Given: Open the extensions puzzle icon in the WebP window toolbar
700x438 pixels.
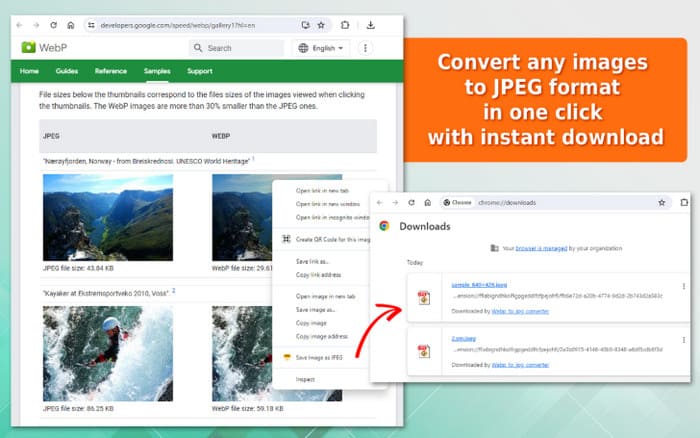Looking at the screenshot, I should (346, 24).
